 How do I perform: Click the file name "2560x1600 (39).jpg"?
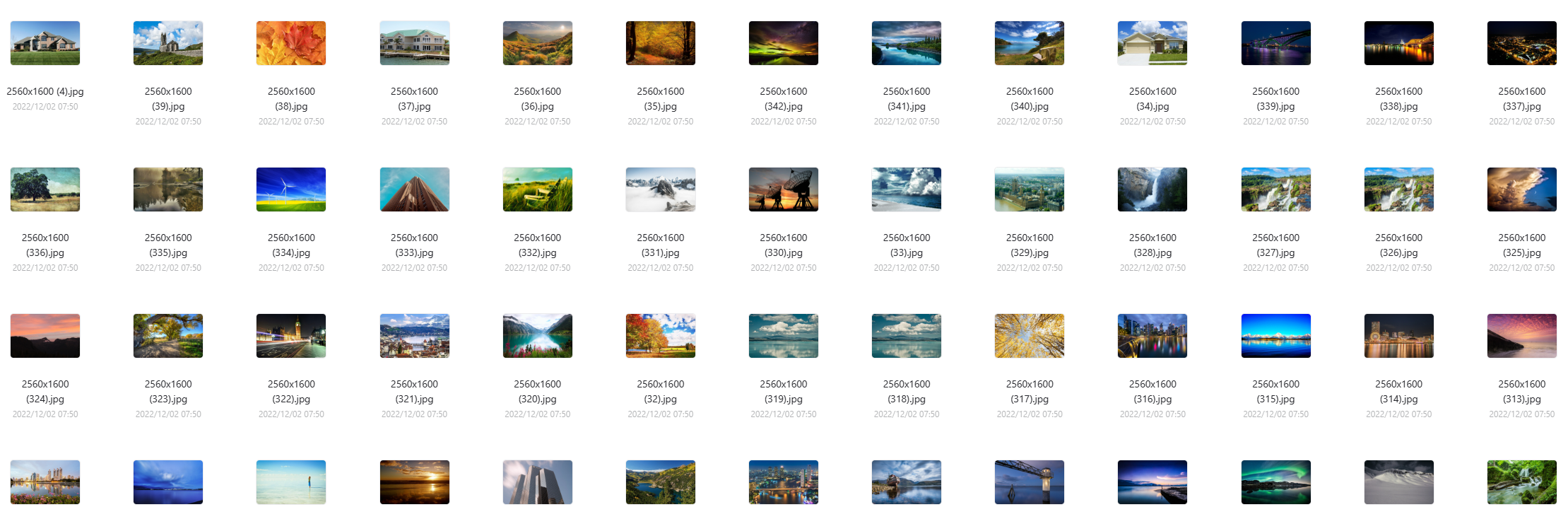coord(168,99)
